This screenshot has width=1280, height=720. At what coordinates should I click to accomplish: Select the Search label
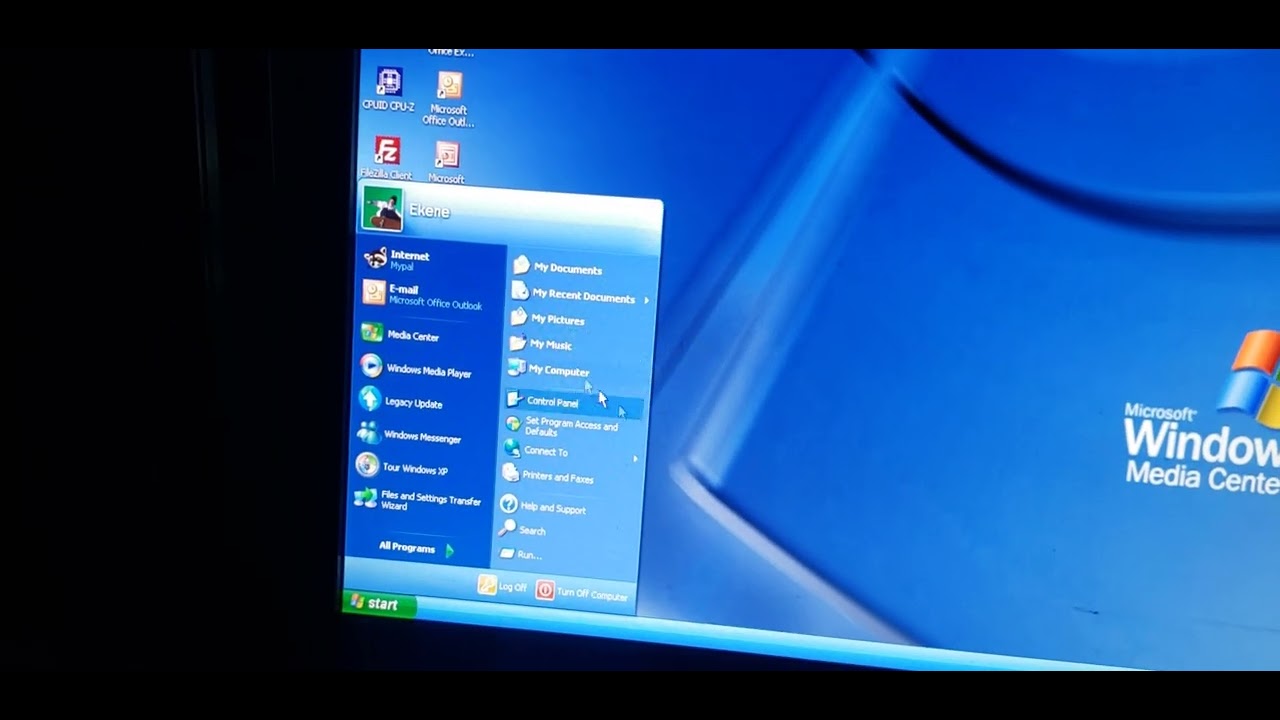(533, 531)
